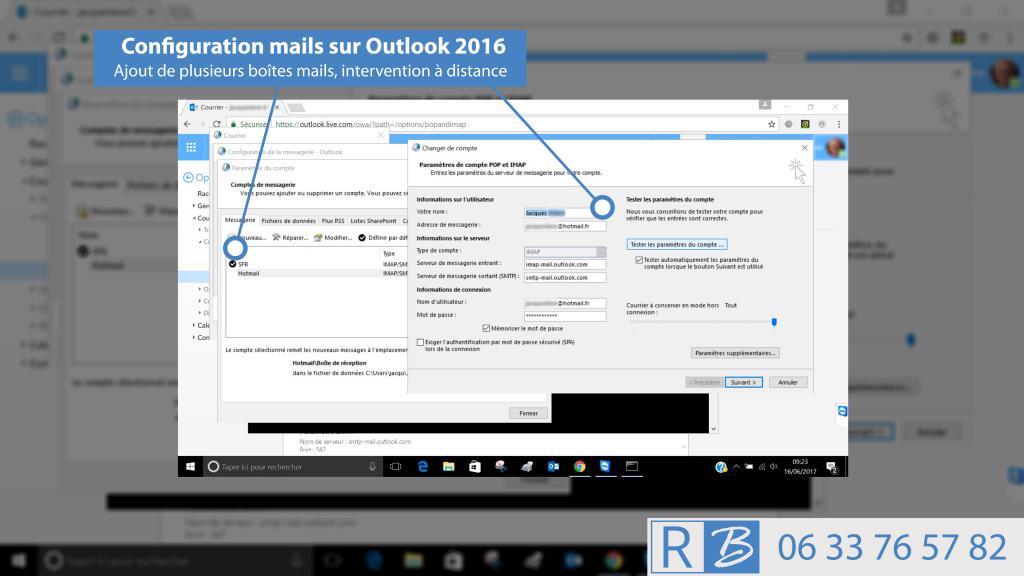
Task: Switch to the Messagerie tab
Action: pyautogui.click(x=240, y=220)
